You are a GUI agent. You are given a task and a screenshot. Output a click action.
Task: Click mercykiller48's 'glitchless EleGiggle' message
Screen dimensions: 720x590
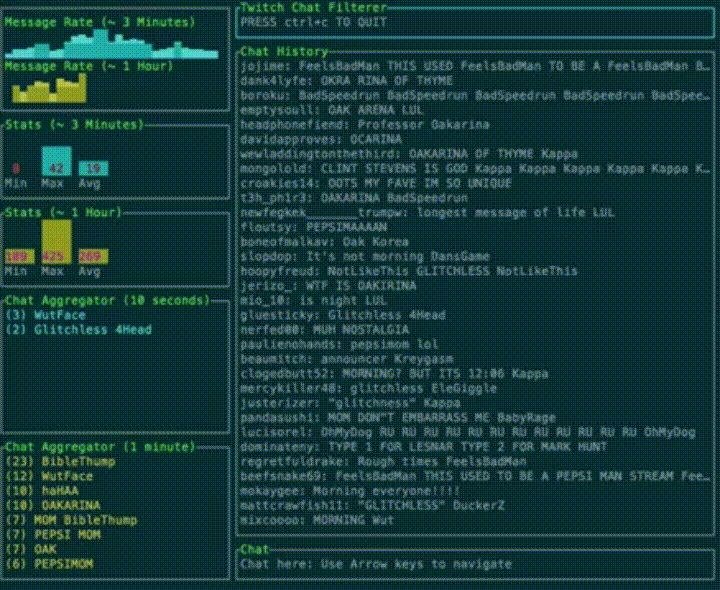tap(369, 388)
